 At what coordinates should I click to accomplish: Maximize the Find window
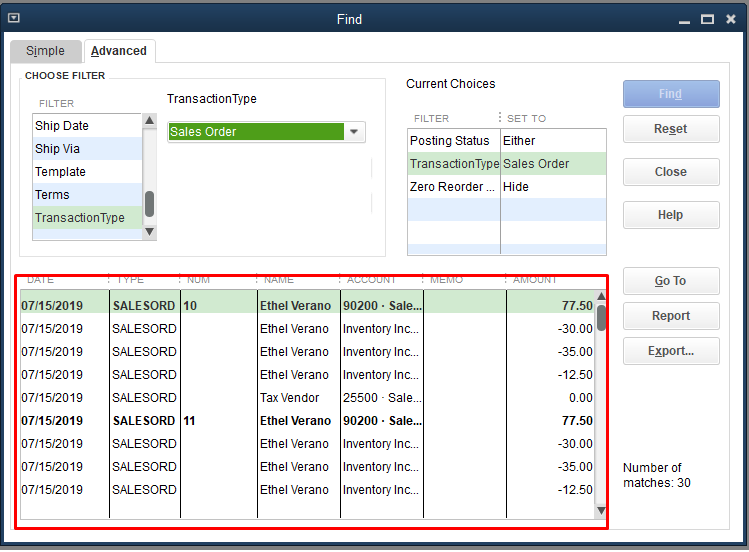point(707,20)
